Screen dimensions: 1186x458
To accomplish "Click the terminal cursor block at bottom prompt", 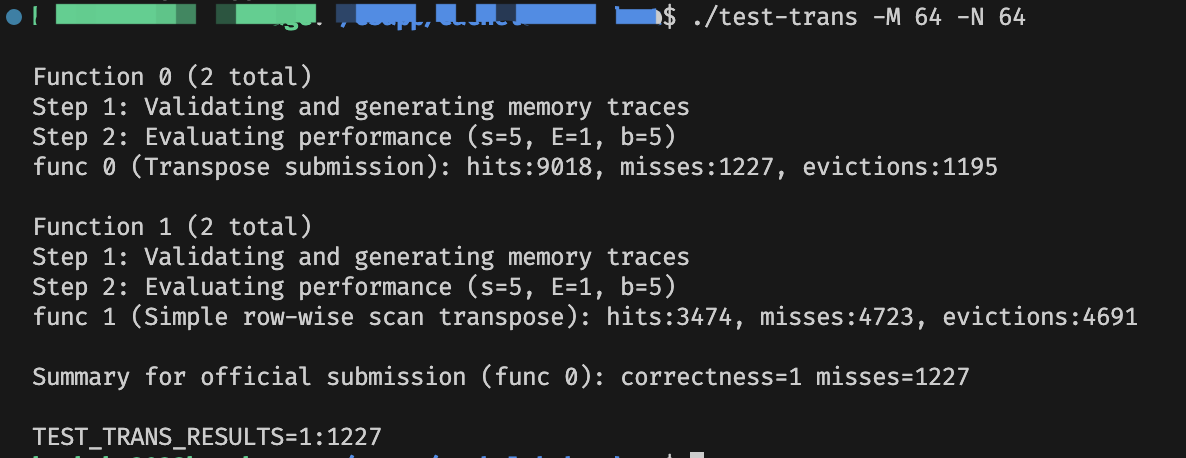I will point(697,456).
